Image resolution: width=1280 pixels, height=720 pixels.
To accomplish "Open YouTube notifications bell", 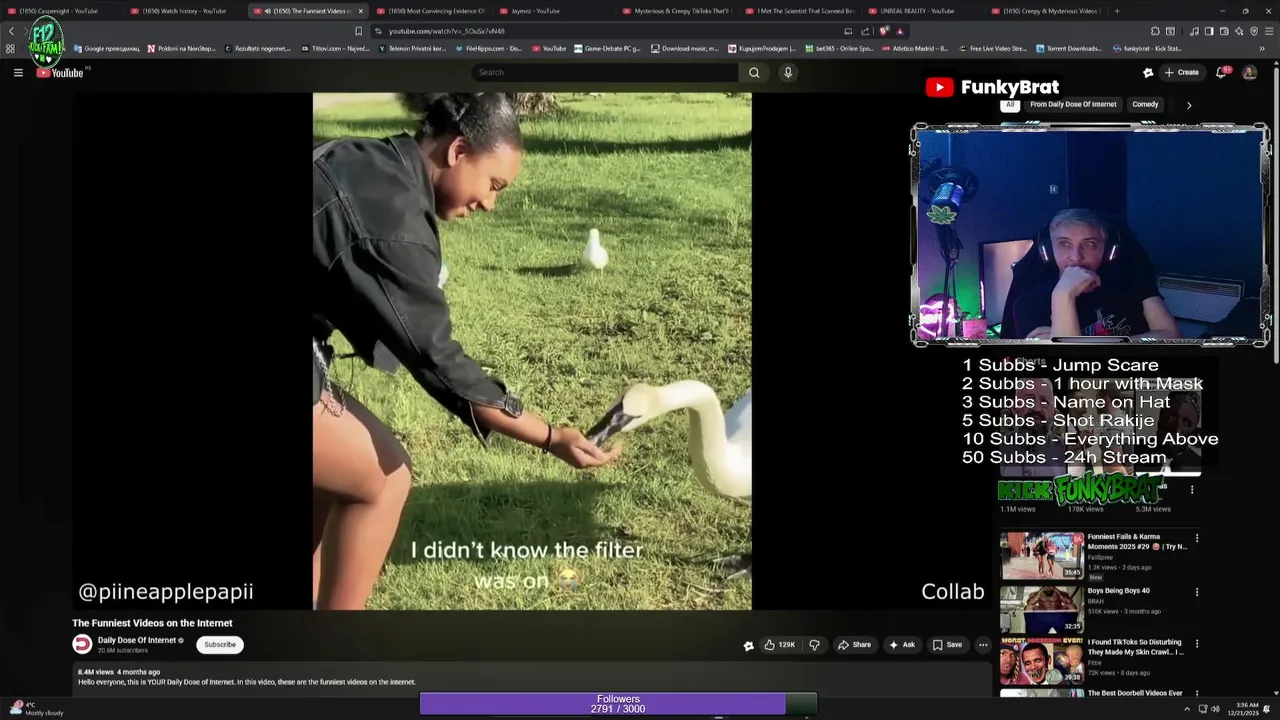I will (x=1221, y=72).
